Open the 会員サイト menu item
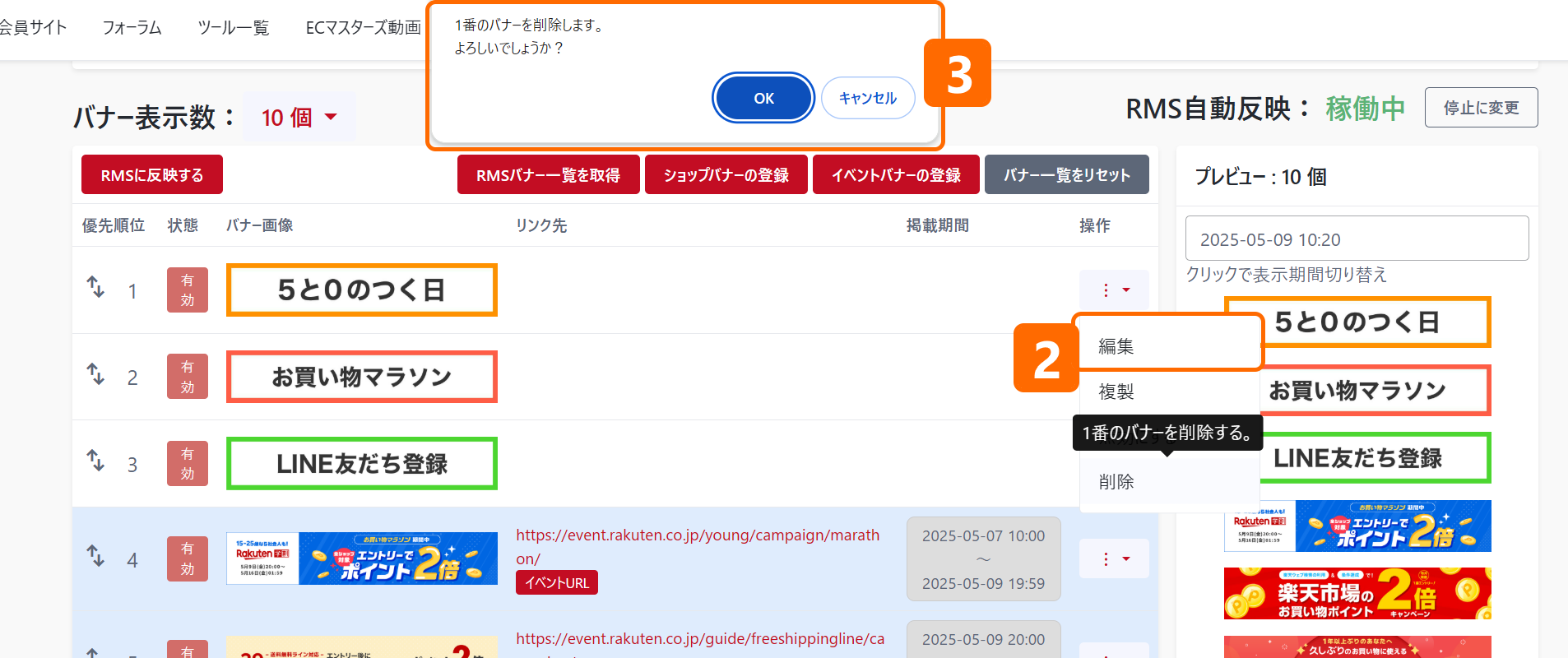 33,28
